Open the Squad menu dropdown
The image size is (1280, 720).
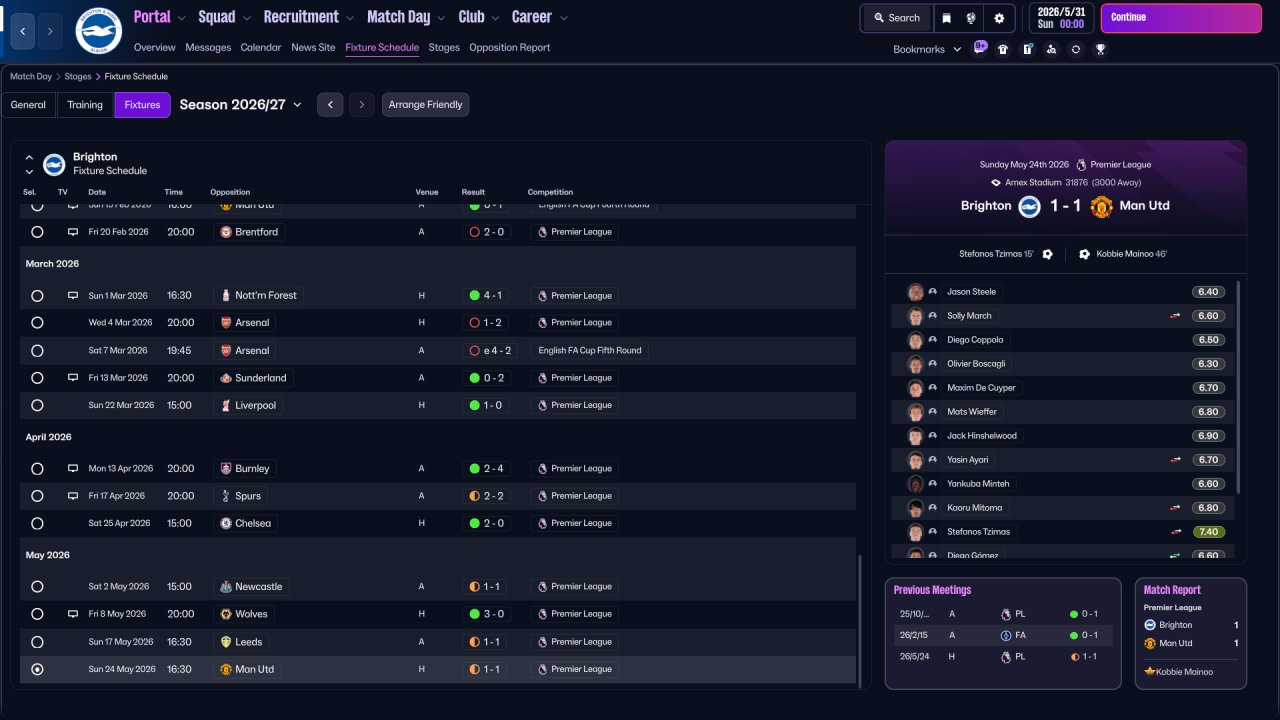tap(224, 17)
